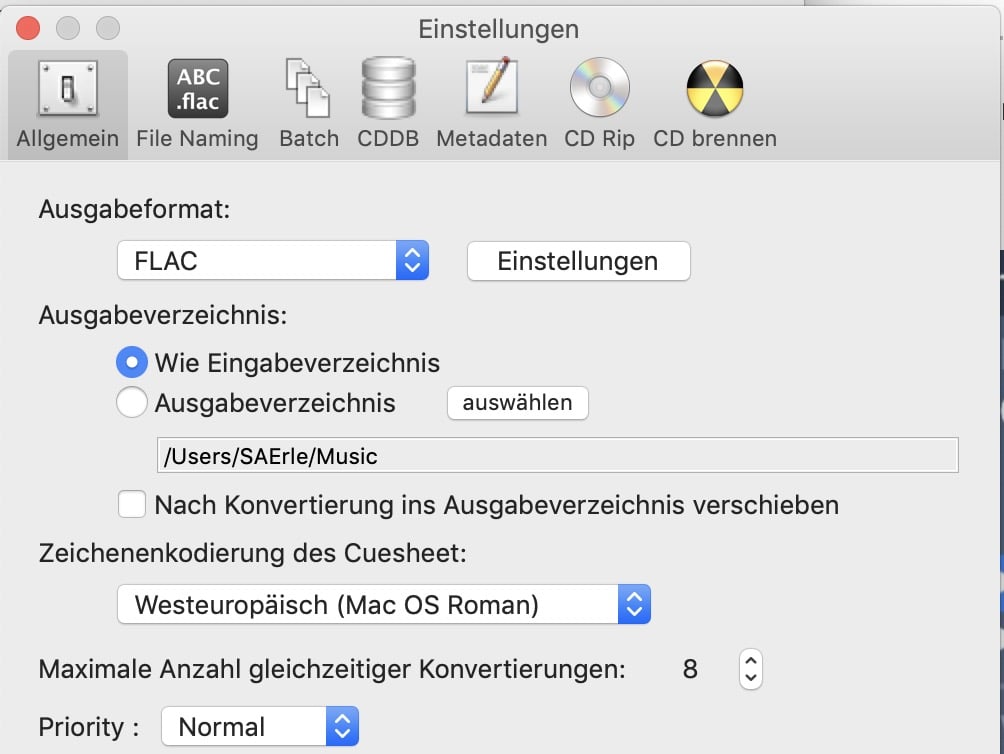
Task: Open the Allgemein switch icon tab
Action: tap(68, 88)
